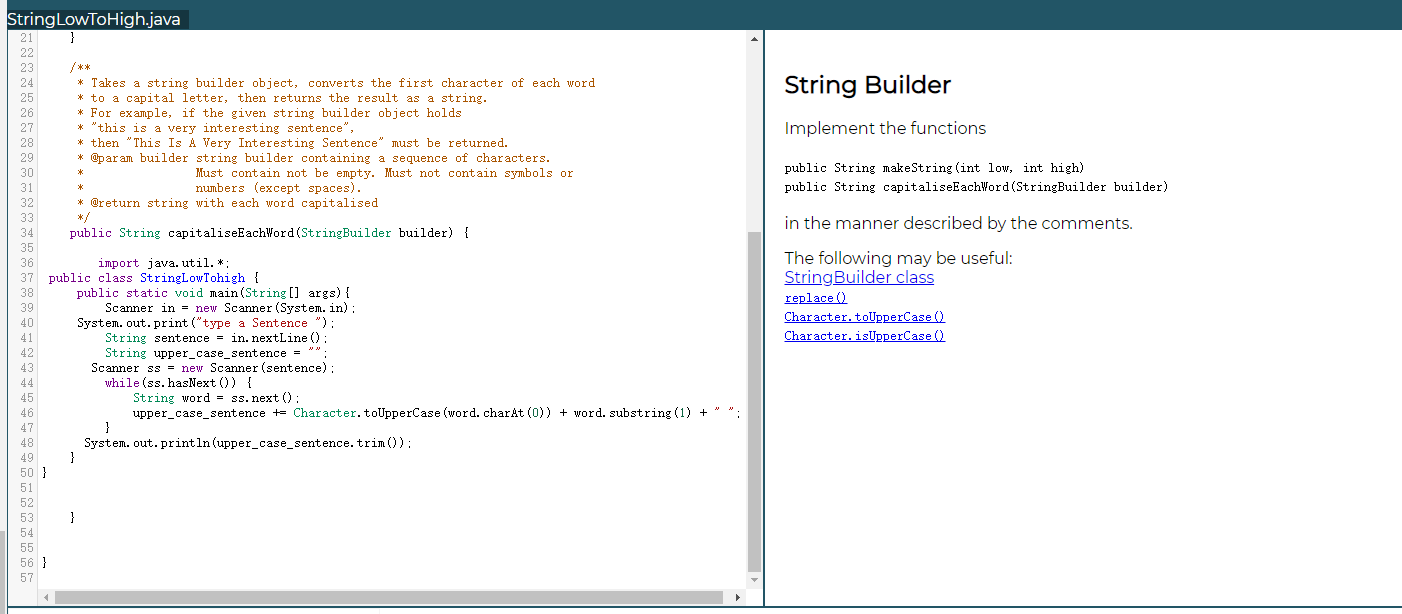Click line number 50 in the gutter

[27, 473]
